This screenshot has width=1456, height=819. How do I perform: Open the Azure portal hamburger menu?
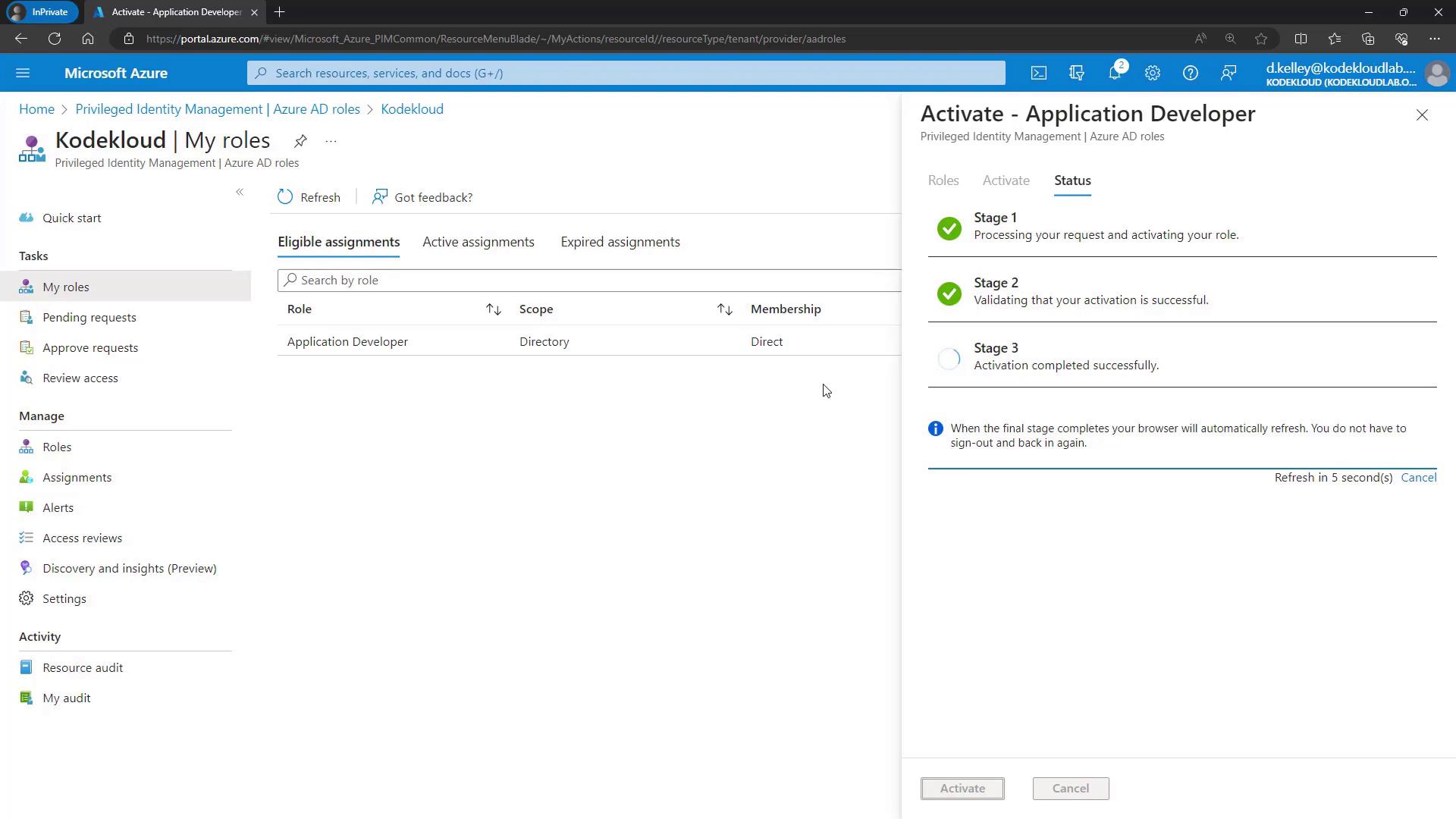click(x=23, y=74)
